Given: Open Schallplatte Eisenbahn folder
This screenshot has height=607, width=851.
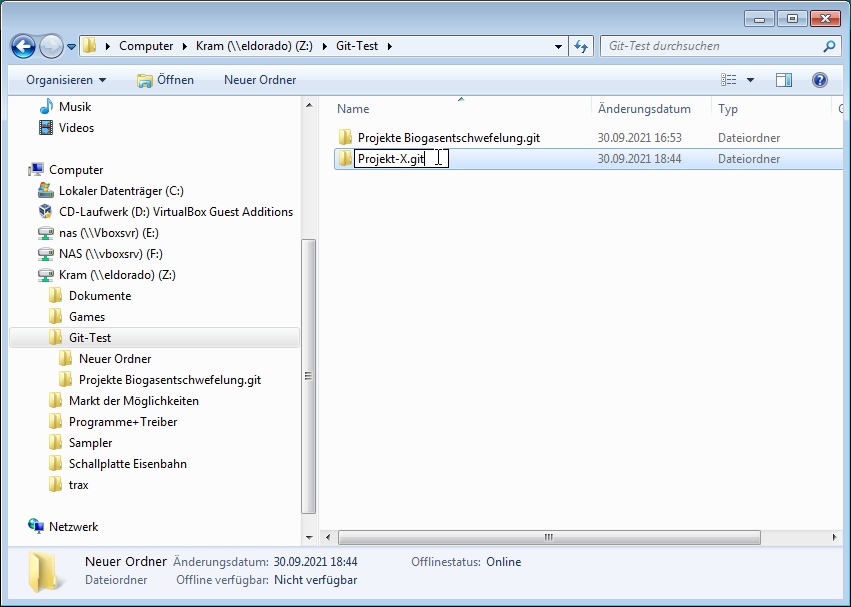Looking at the screenshot, I should point(128,464).
